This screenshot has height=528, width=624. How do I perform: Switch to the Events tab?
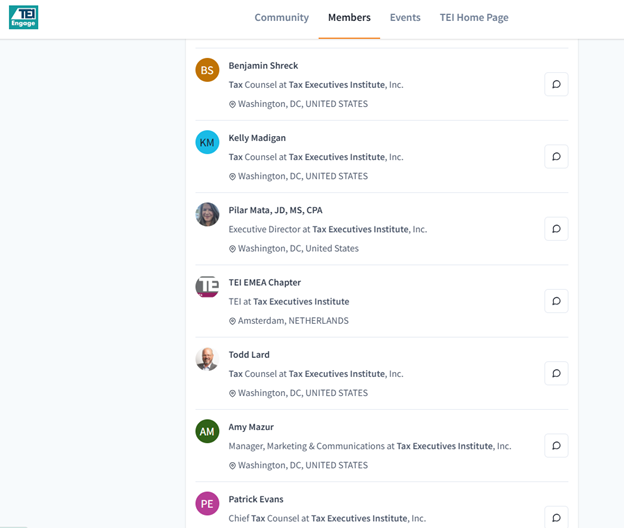click(x=405, y=18)
